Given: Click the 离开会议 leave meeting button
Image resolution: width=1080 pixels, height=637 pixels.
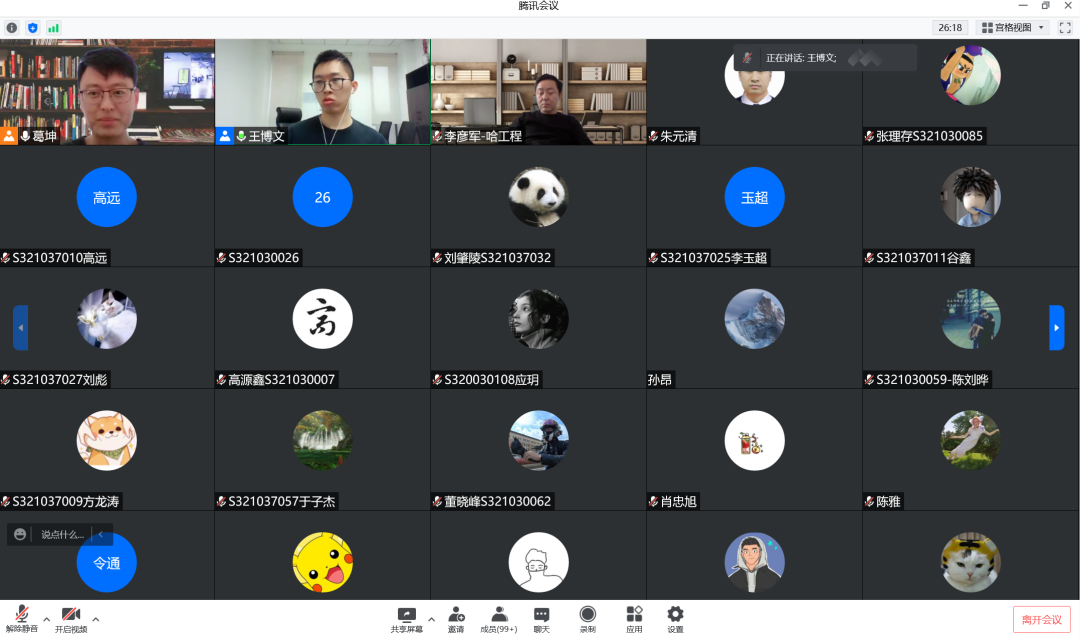Looking at the screenshot, I should [1041, 619].
